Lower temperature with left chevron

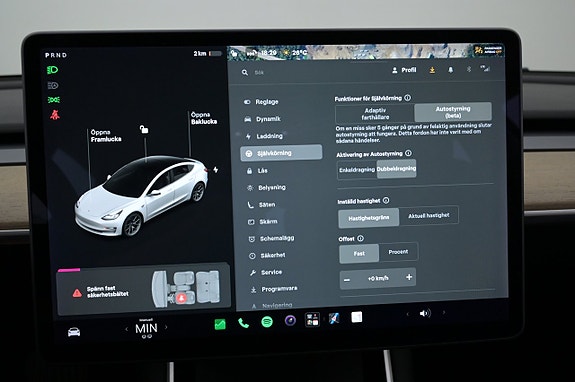tap(127, 329)
